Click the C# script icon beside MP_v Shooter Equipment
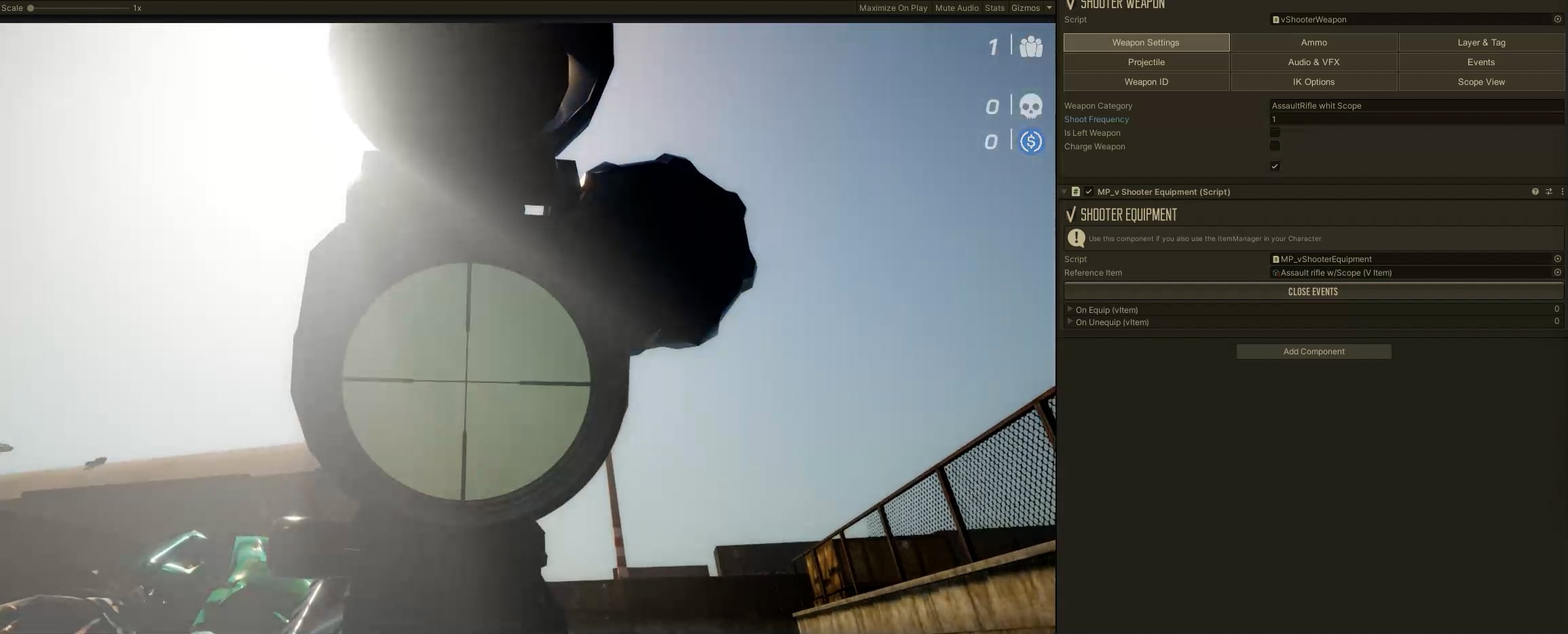1568x634 pixels. pyautogui.click(x=1076, y=192)
